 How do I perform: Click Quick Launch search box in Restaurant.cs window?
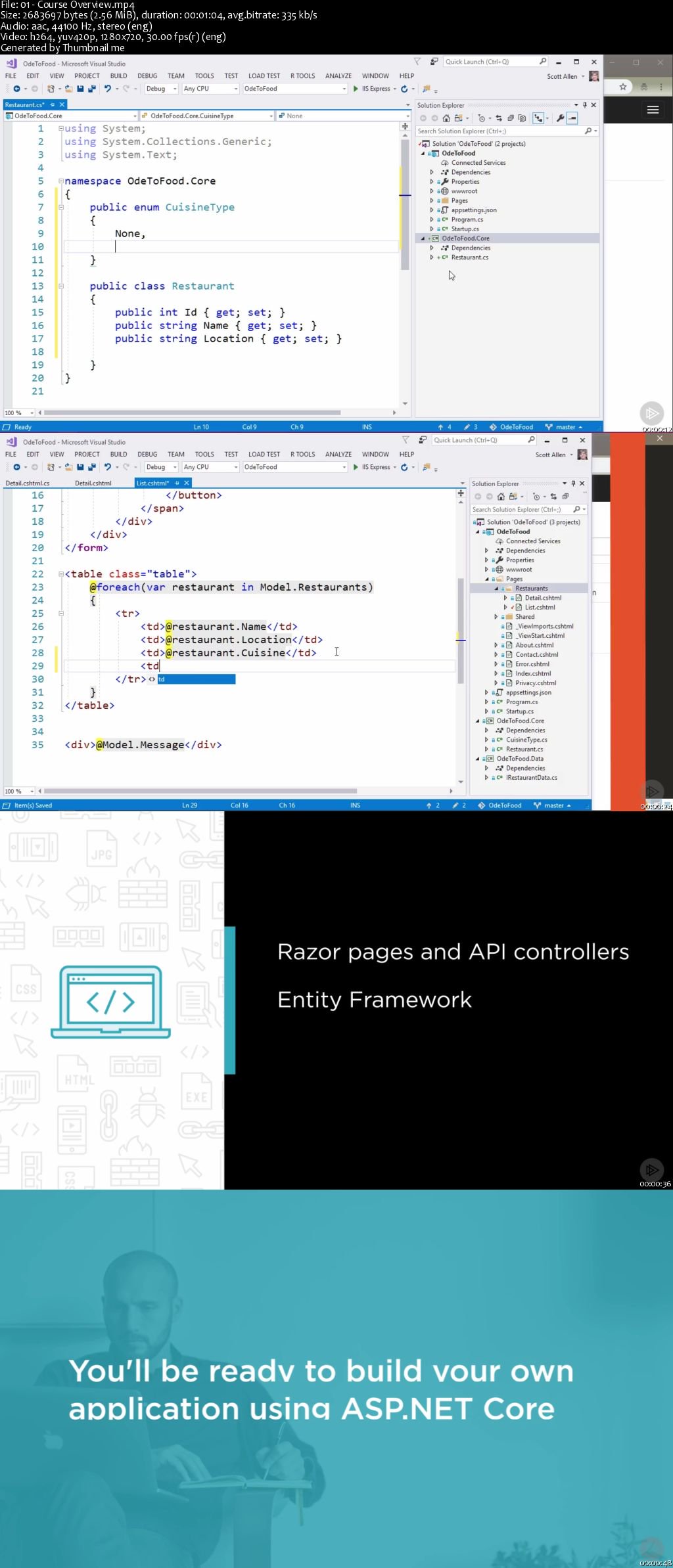496,62
